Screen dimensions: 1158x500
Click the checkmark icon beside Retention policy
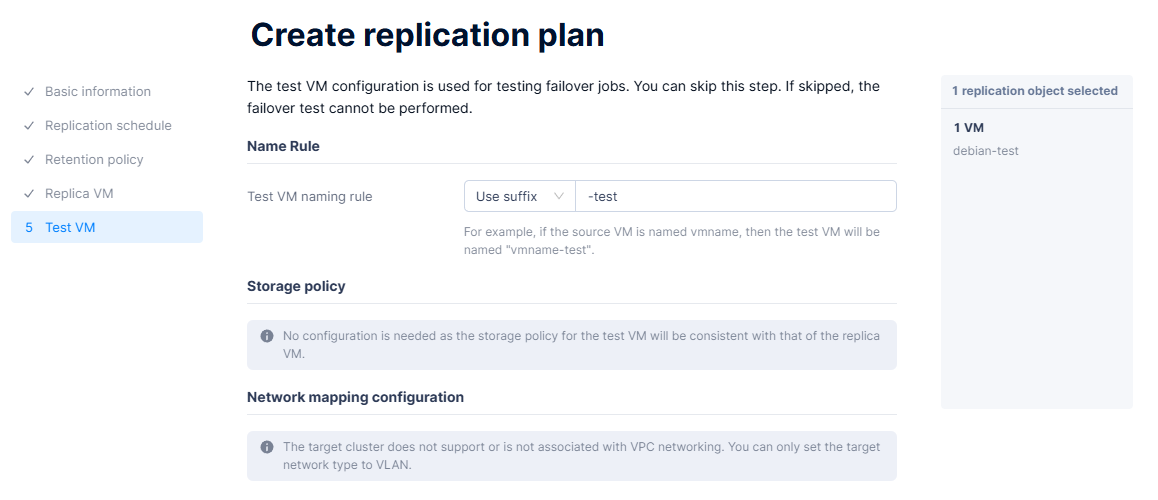pos(29,160)
